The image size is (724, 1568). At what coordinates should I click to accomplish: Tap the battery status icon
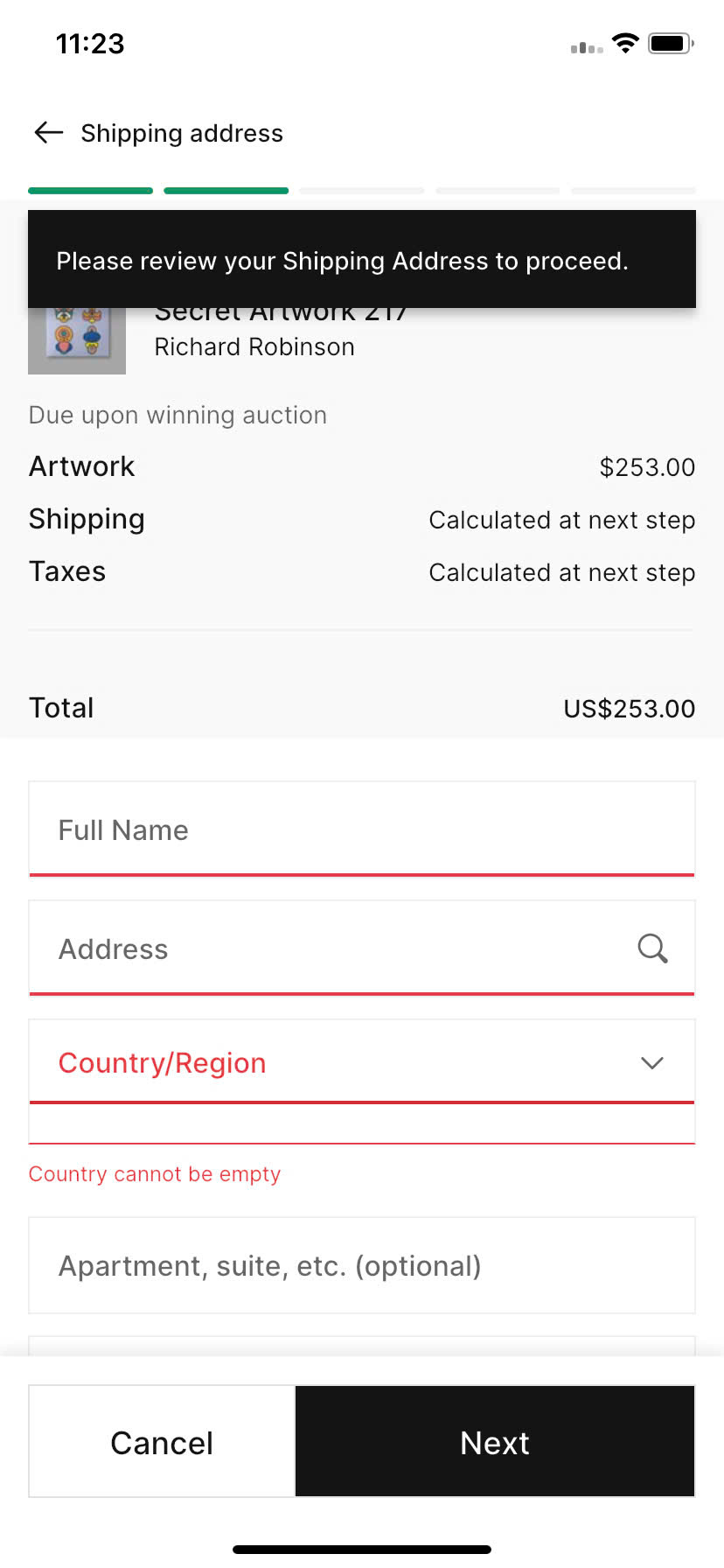pyautogui.click(x=671, y=43)
